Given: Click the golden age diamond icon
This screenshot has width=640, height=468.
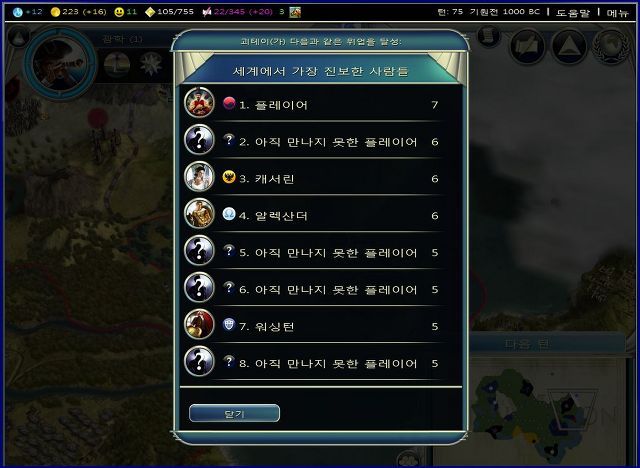Looking at the screenshot, I should (x=150, y=12).
